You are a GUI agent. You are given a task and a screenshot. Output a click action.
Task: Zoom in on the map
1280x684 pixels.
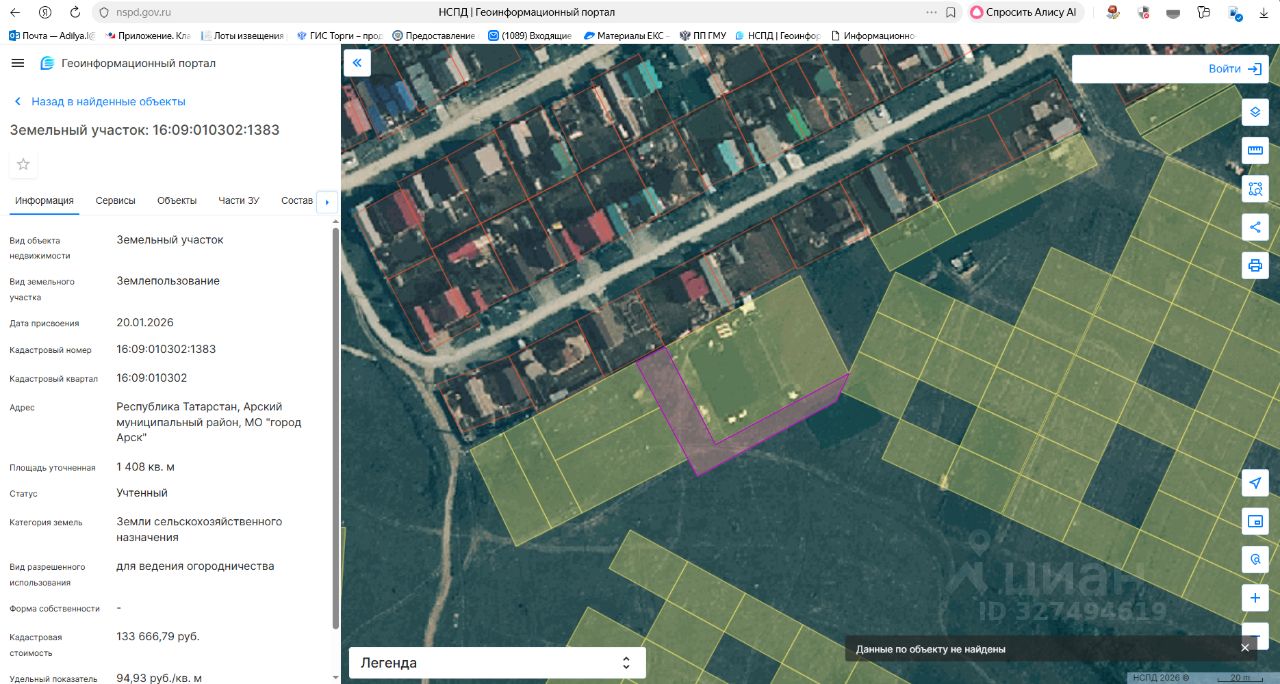[1255, 598]
